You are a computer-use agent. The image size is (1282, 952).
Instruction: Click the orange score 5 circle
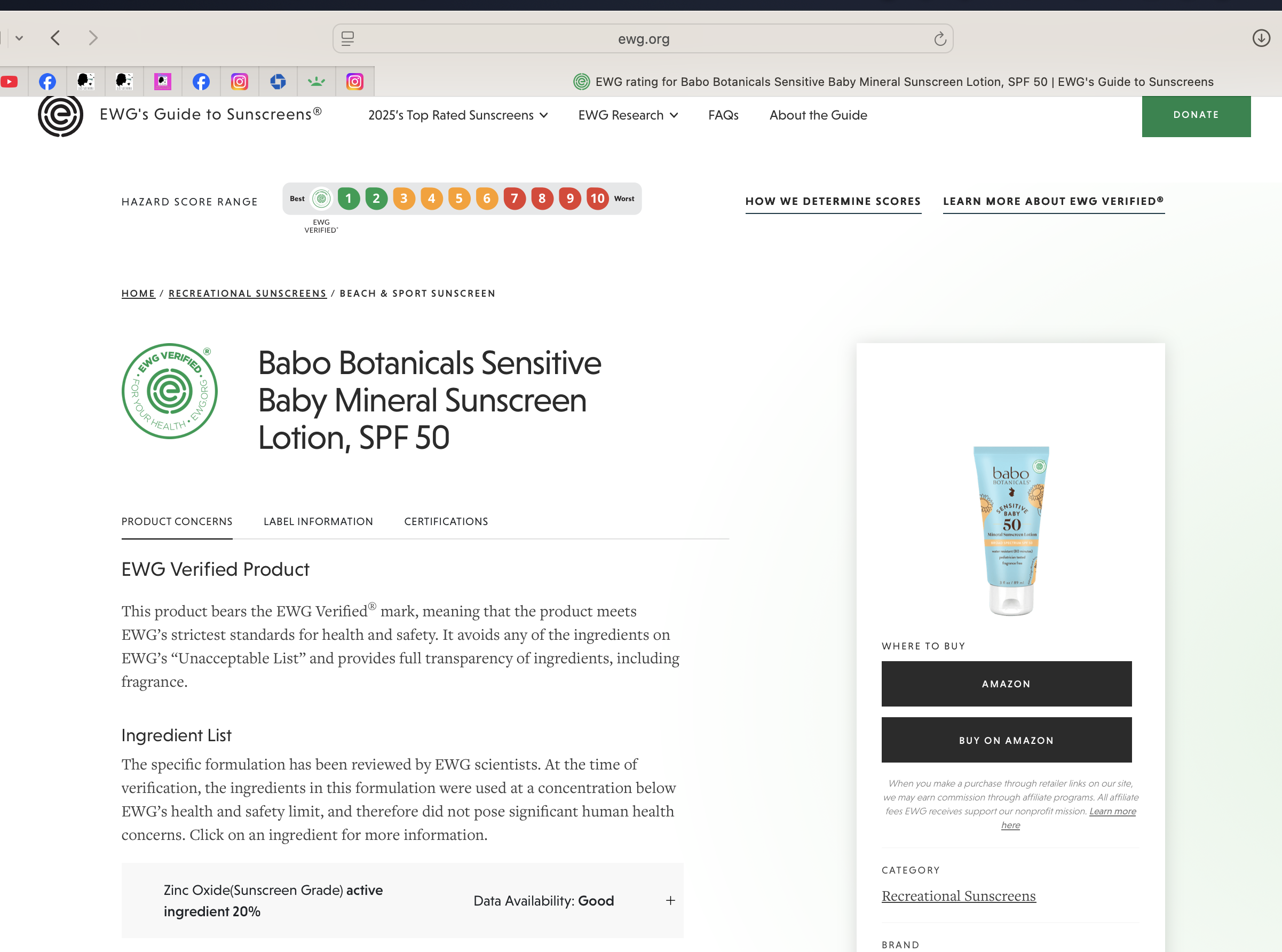(459, 199)
